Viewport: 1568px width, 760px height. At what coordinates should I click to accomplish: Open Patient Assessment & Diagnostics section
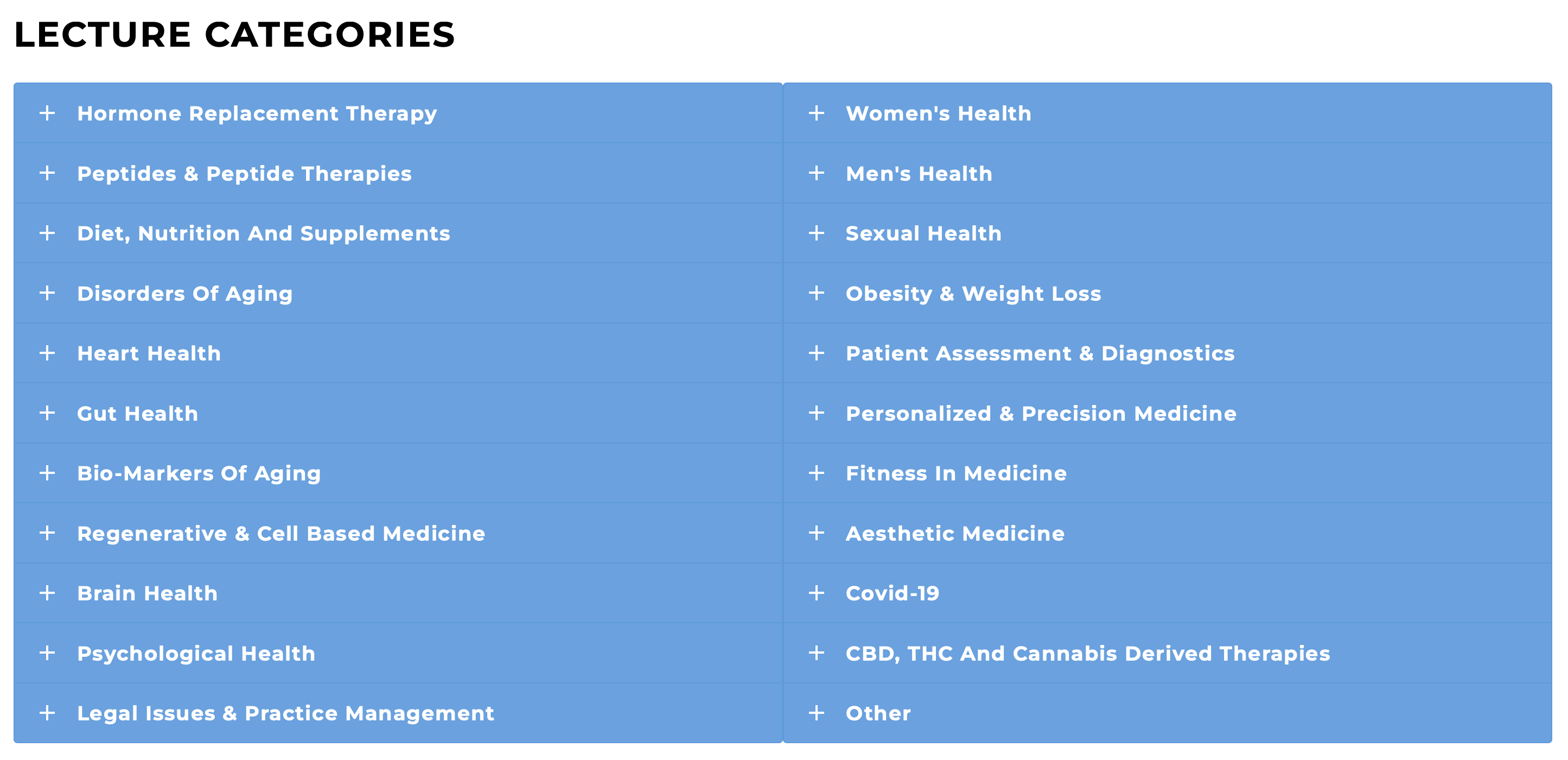click(x=1040, y=353)
